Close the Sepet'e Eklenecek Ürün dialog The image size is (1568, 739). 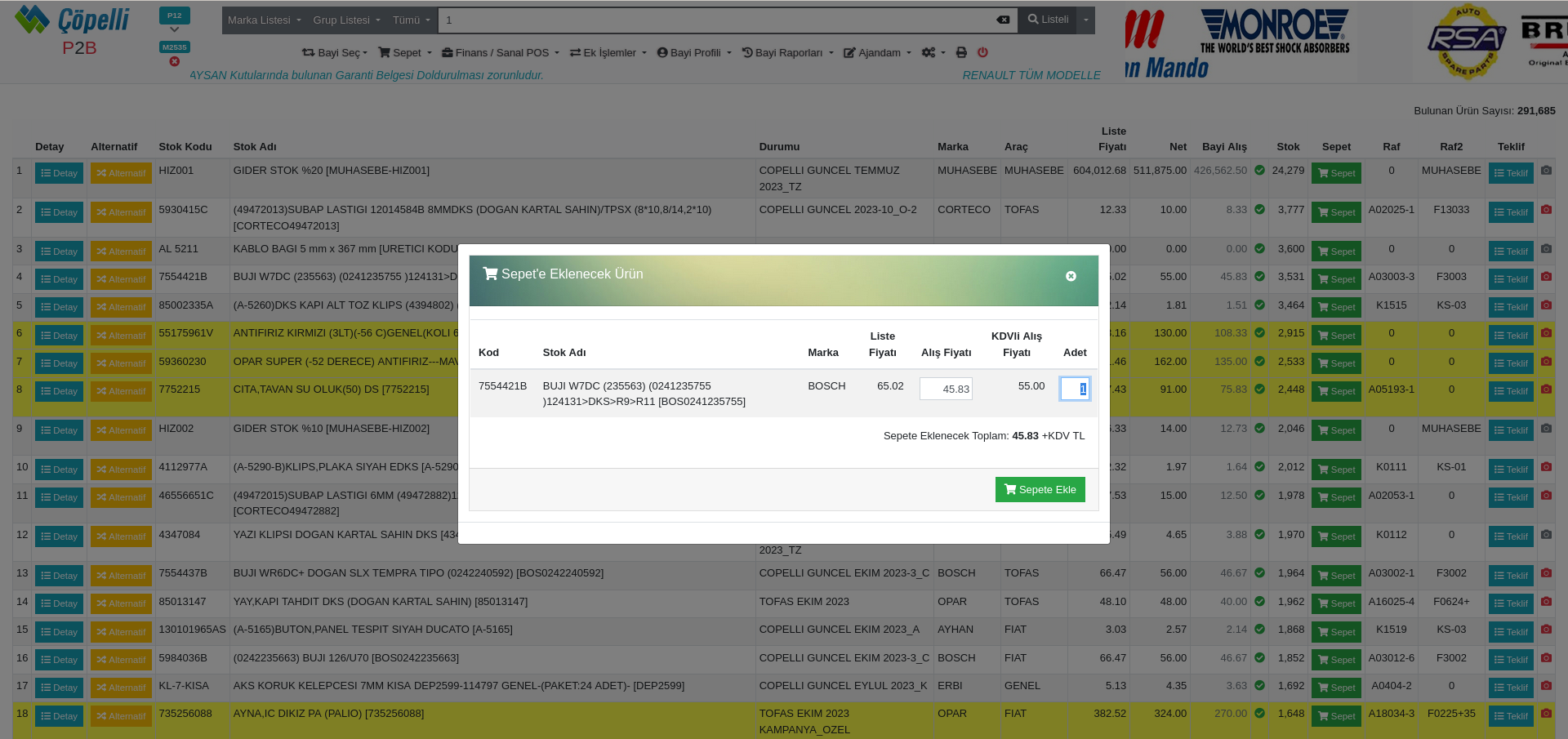point(1071,276)
